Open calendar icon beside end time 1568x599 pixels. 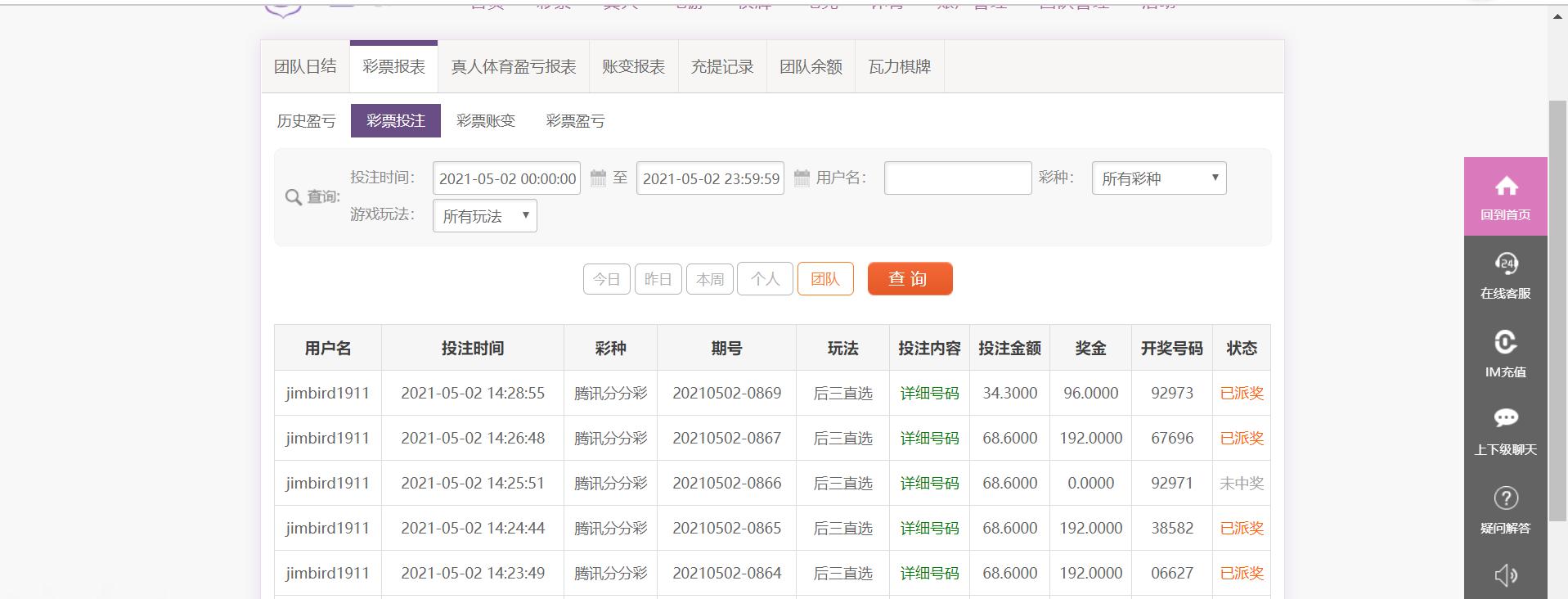coord(802,178)
